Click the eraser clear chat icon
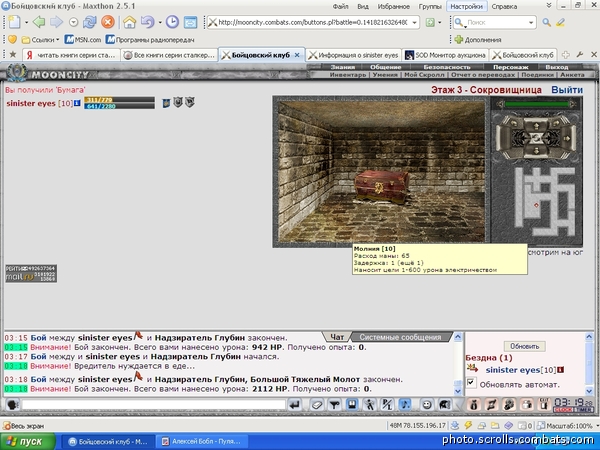 point(317,405)
